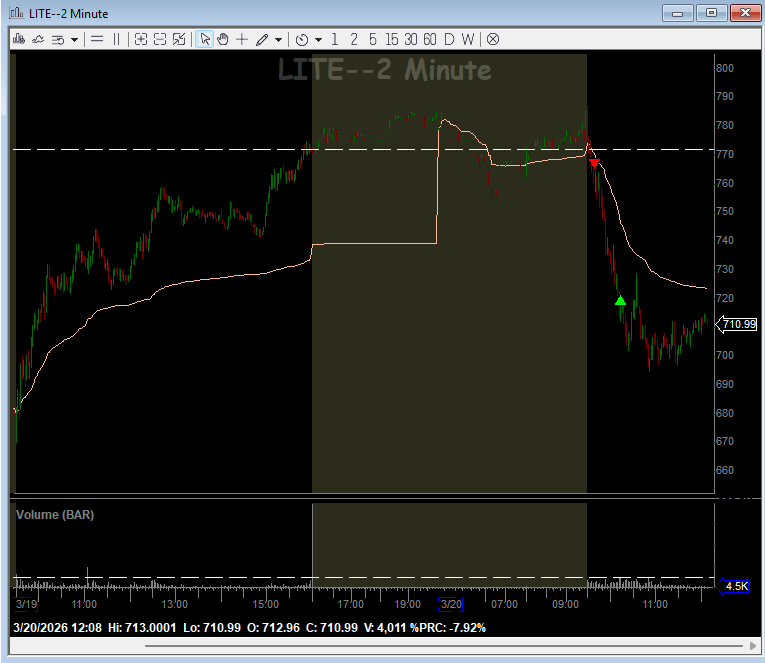
Task: Select the pencil drawing tool
Action: coord(262,39)
